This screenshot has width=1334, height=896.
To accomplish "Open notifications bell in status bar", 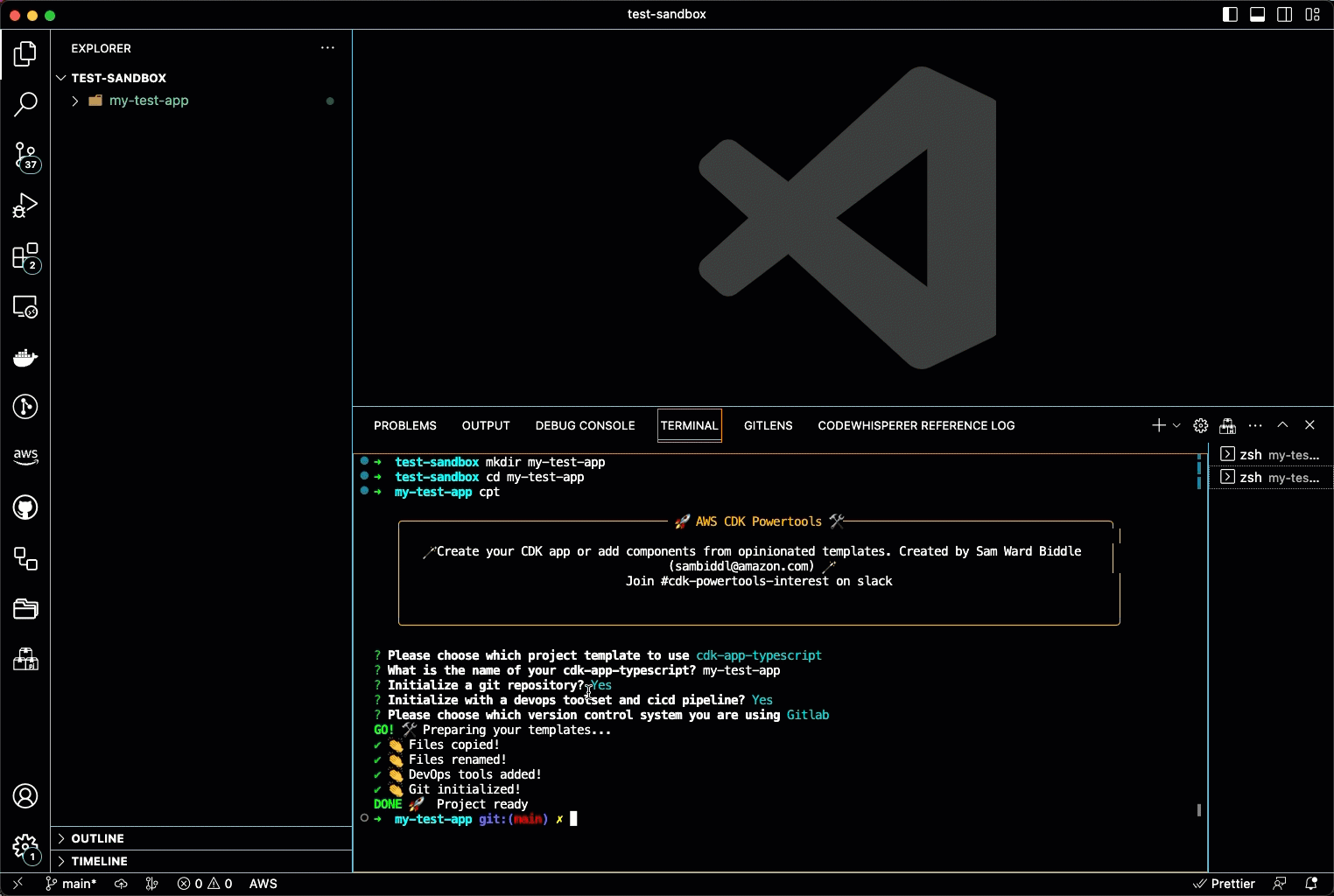I will point(1311,884).
